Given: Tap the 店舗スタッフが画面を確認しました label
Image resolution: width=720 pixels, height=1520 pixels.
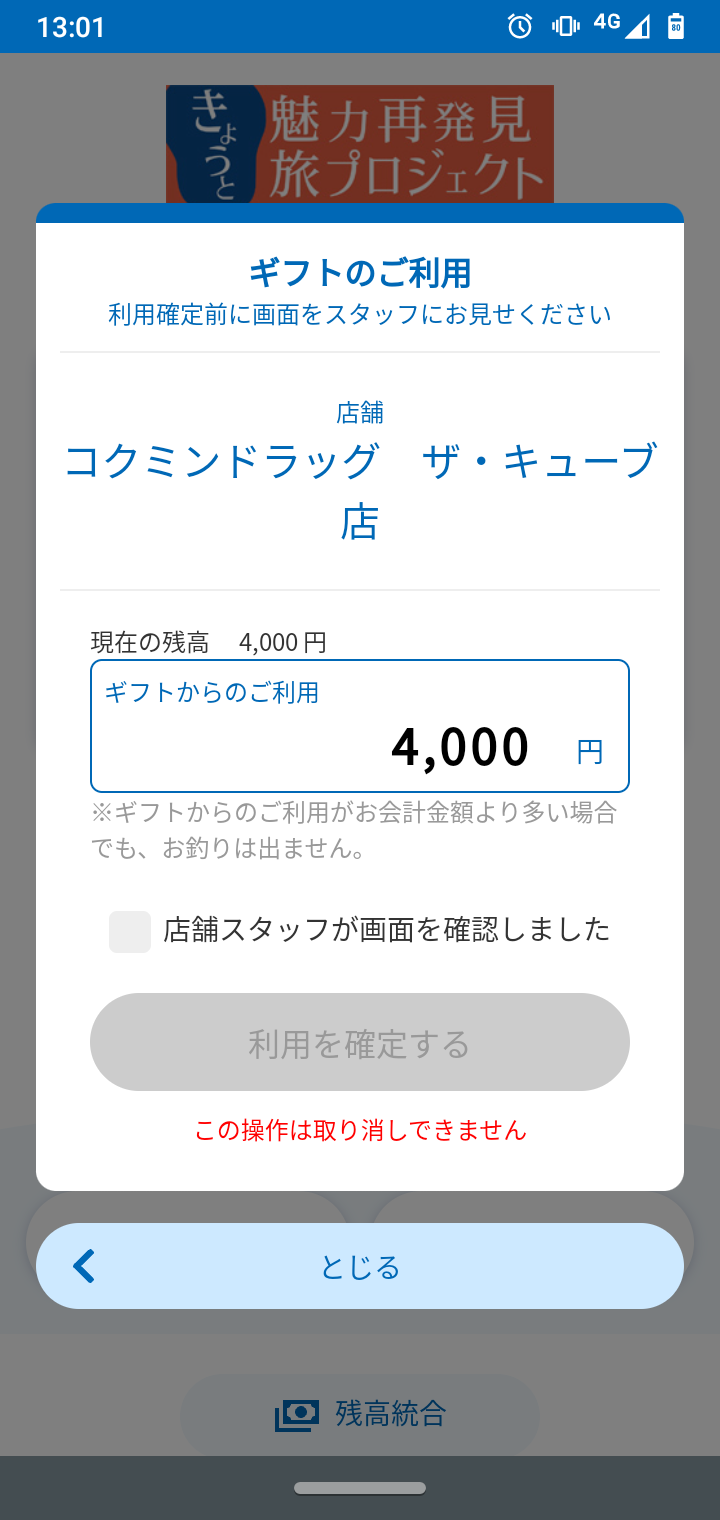Looking at the screenshot, I should (x=386, y=930).
